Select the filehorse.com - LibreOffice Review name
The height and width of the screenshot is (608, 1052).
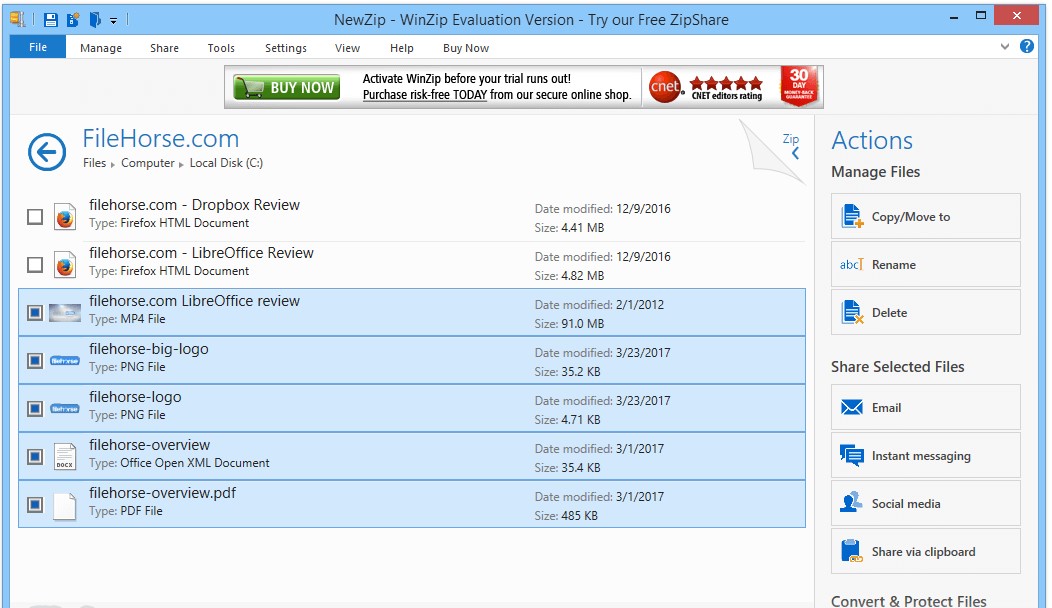[x=201, y=253]
